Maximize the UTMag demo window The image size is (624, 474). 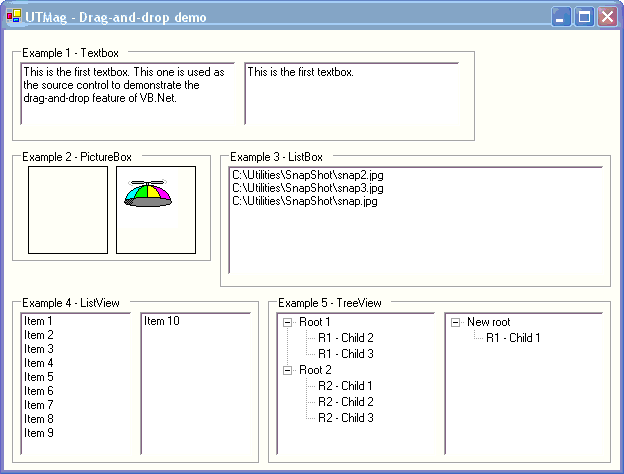pos(585,17)
